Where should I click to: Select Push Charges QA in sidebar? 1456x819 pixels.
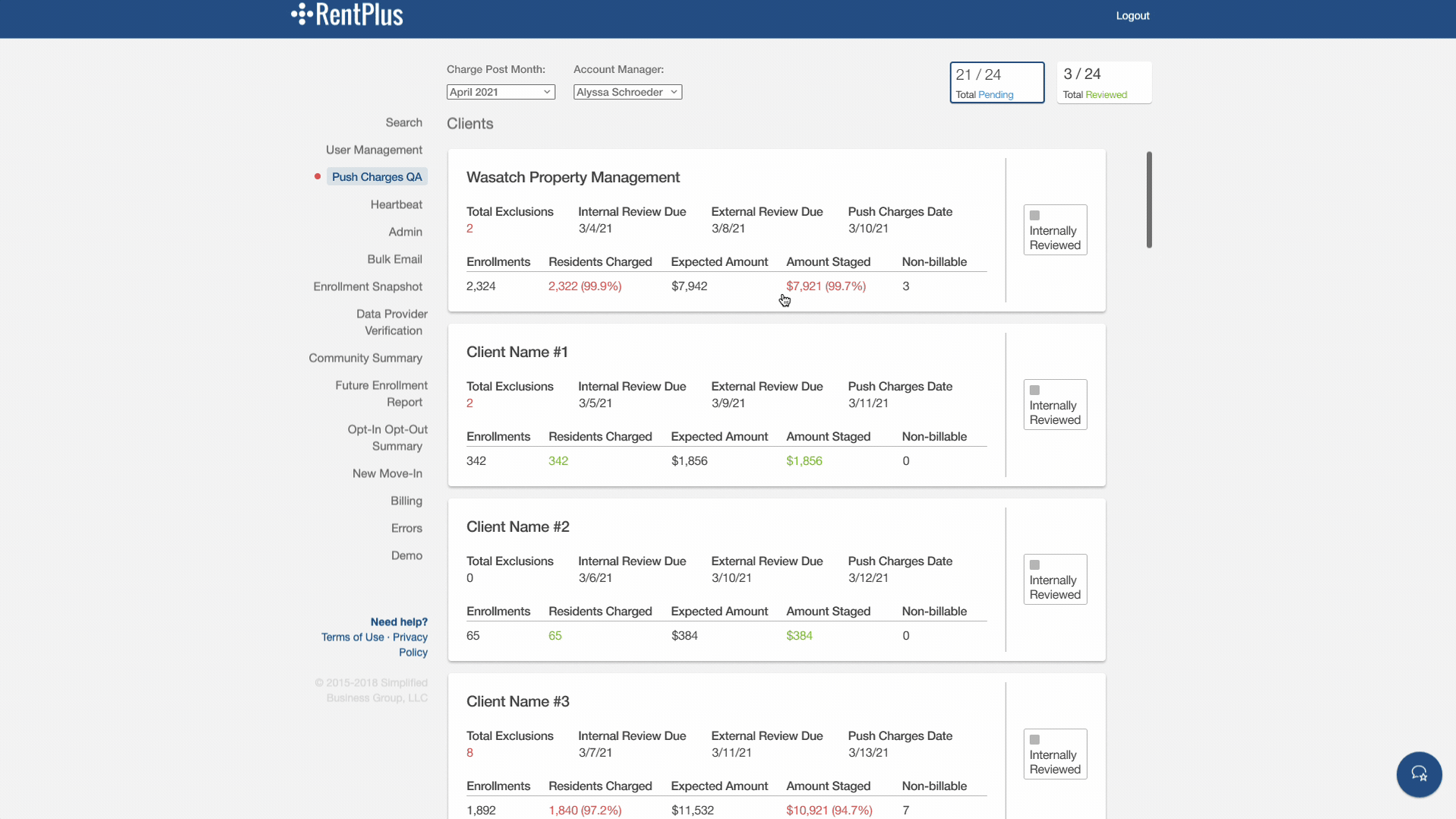point(377,177)
